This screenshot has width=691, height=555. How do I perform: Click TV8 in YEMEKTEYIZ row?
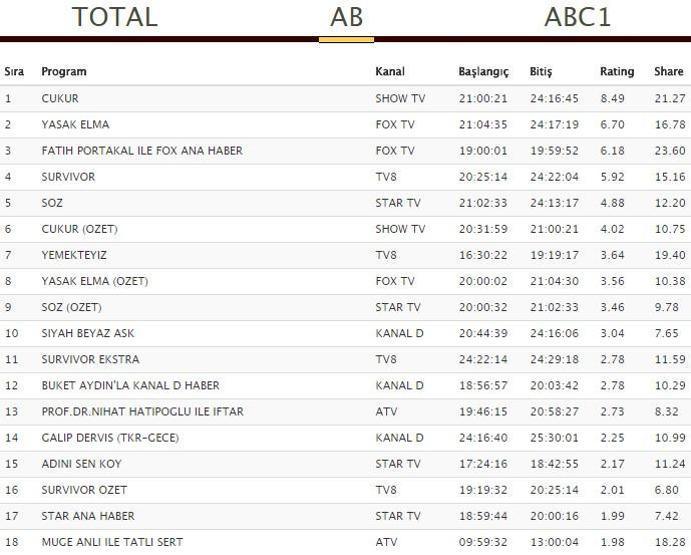[x=386, y=255]
